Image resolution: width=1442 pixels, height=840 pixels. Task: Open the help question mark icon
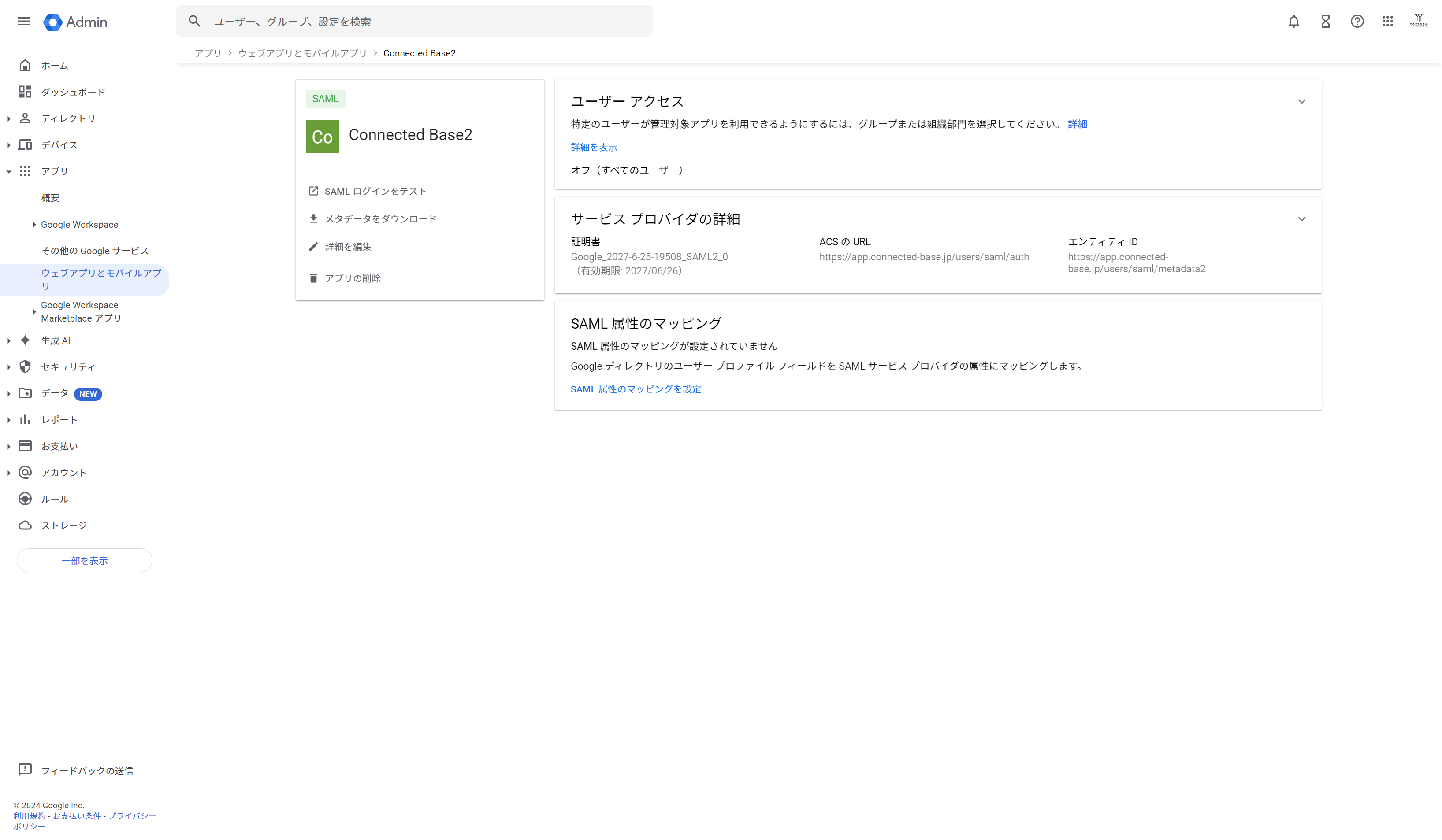tap(1357, 21)
